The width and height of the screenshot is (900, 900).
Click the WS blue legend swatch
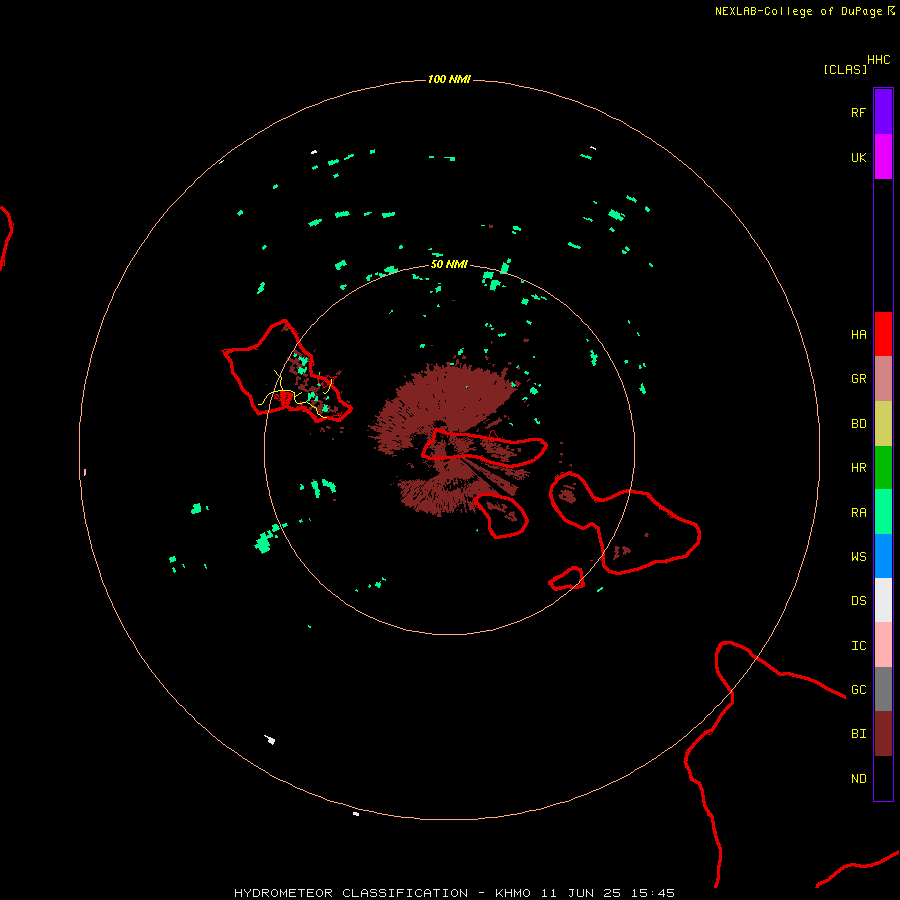click(883, 556)
